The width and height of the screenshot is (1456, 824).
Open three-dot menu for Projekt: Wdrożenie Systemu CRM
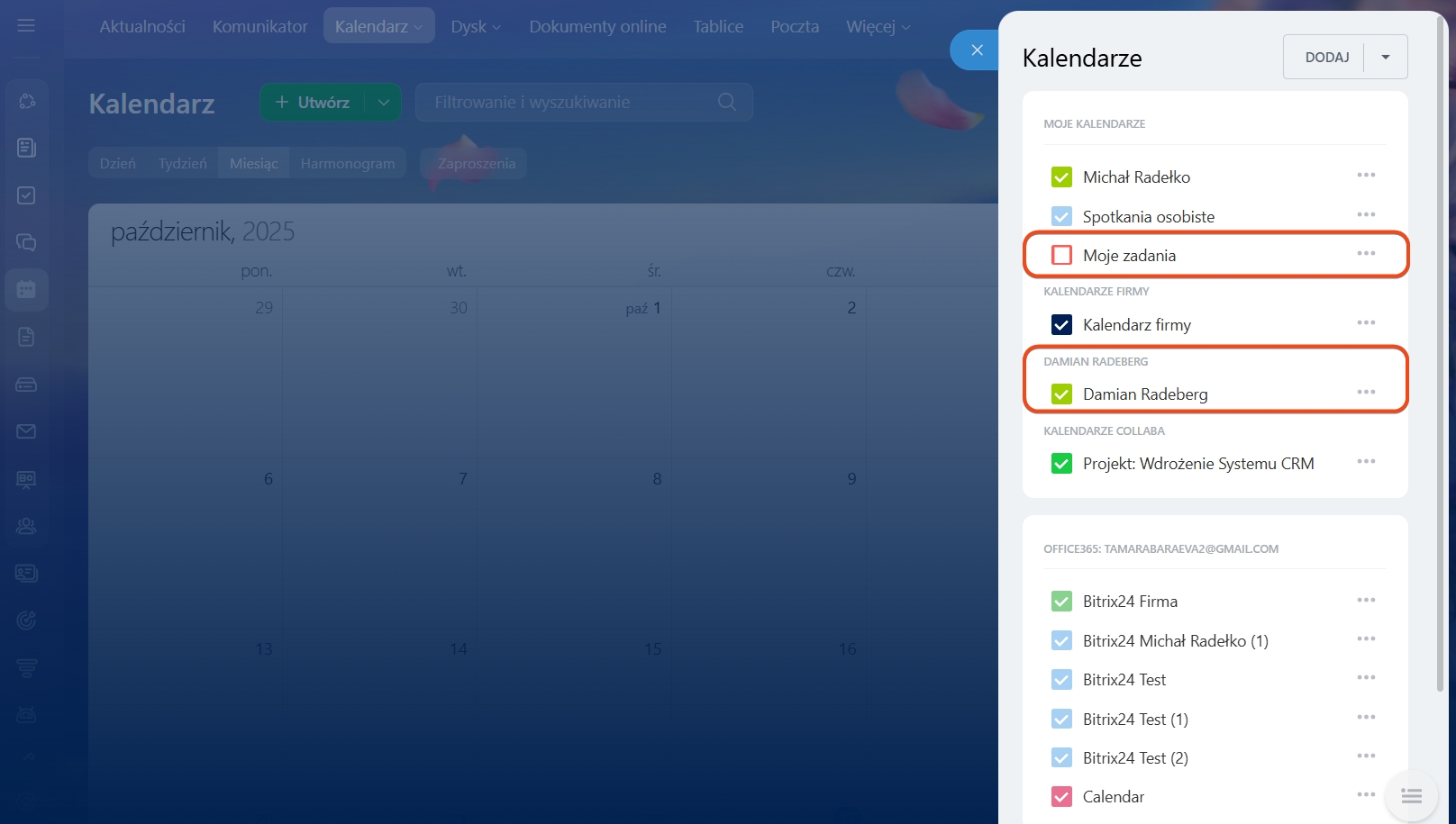(1366, 462)
